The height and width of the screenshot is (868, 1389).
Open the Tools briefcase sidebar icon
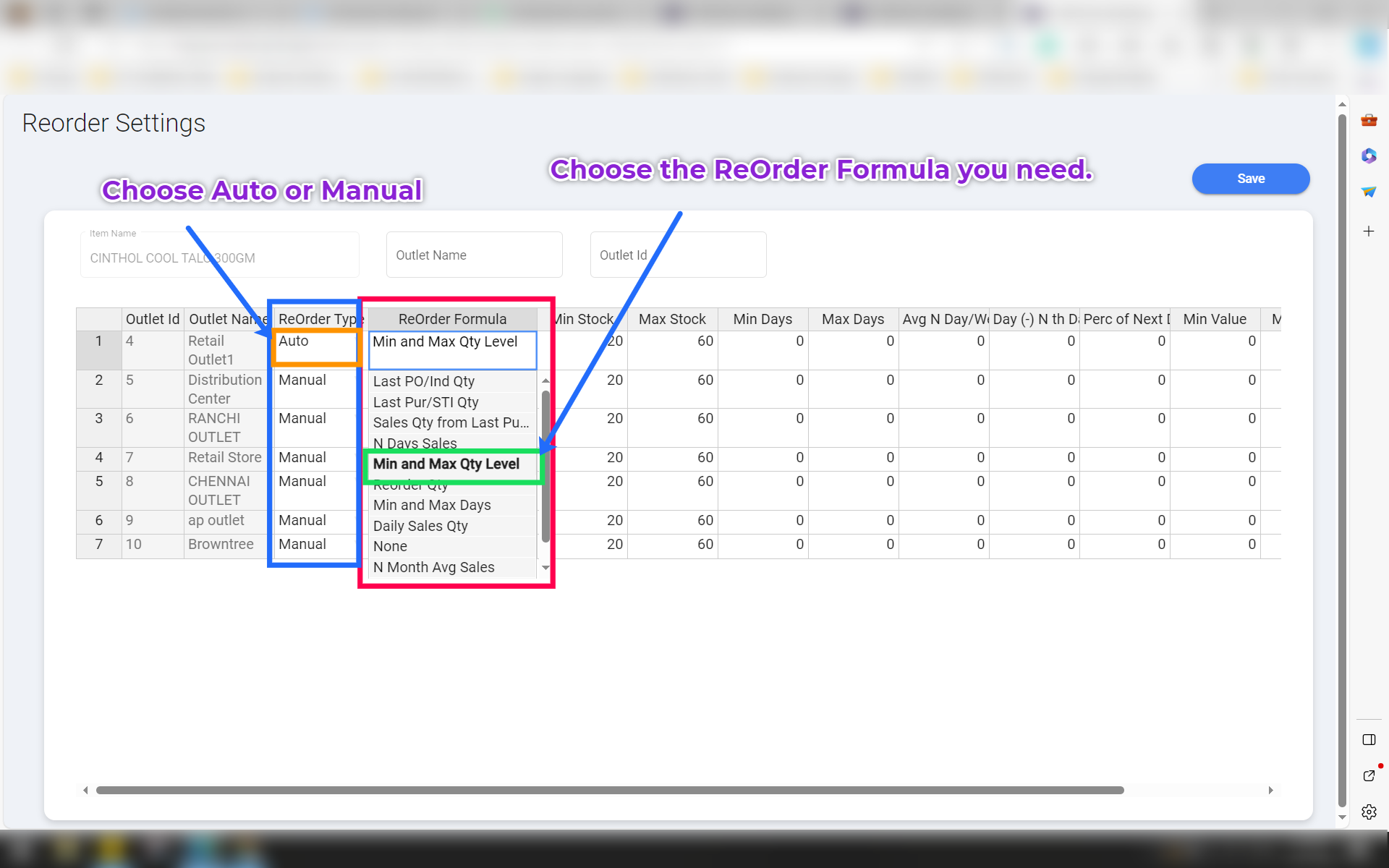tap(1368, 120)
